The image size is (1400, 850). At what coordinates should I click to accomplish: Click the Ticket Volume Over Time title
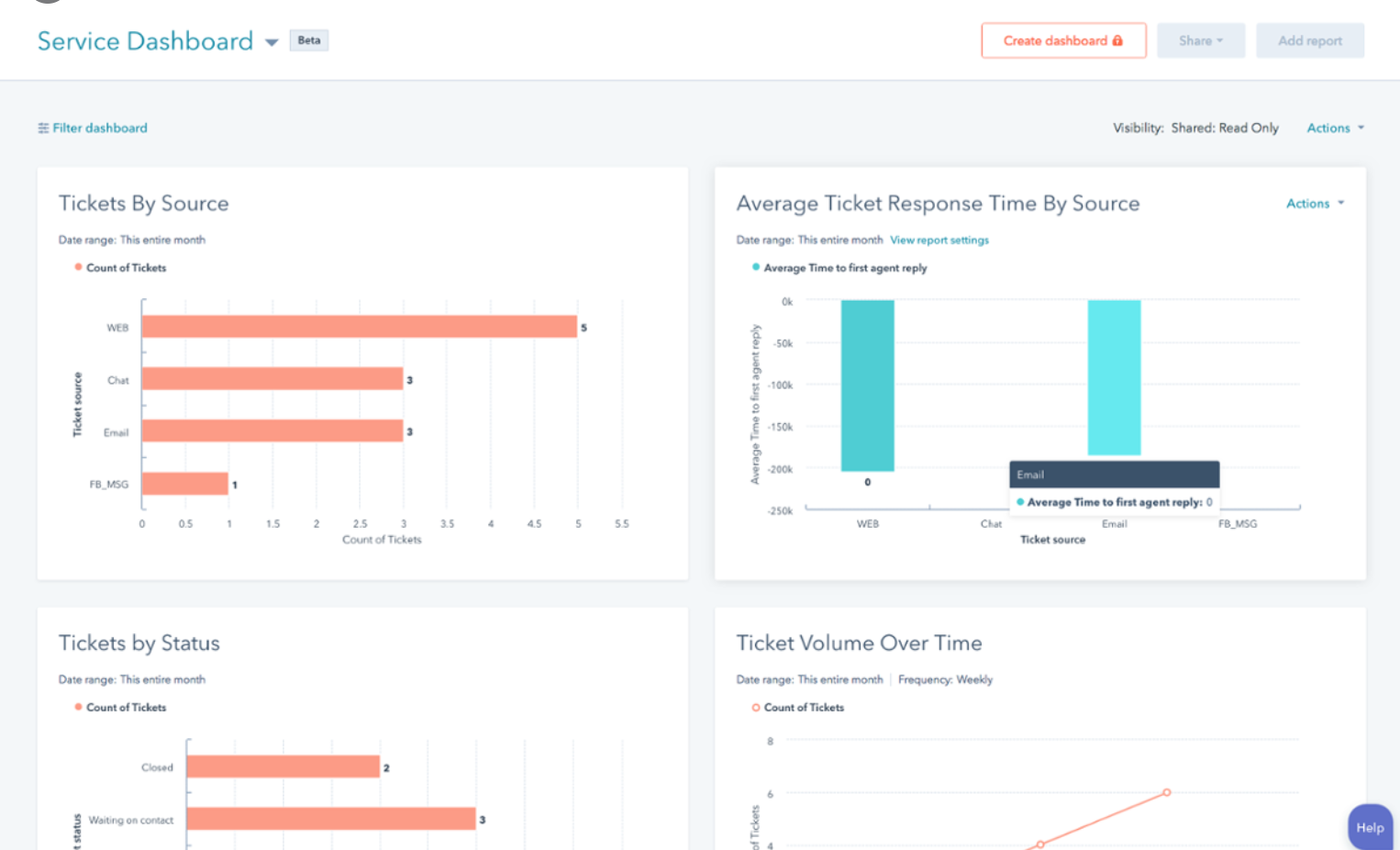(x=859, y=643)
